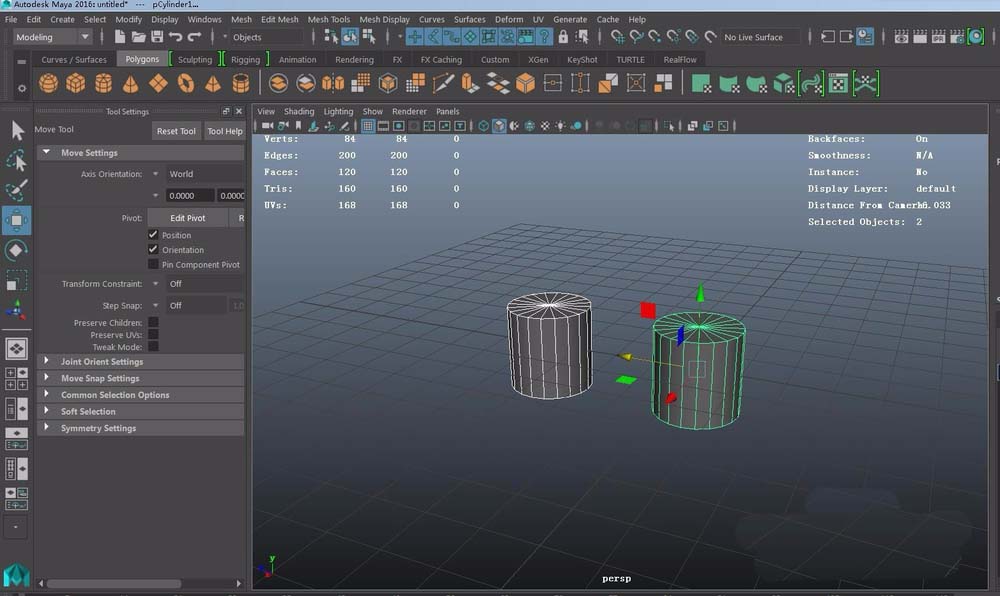1000x596 pixels.
Task: Enable Pin Component Pivot checkbox
Action: click(153, 265)
